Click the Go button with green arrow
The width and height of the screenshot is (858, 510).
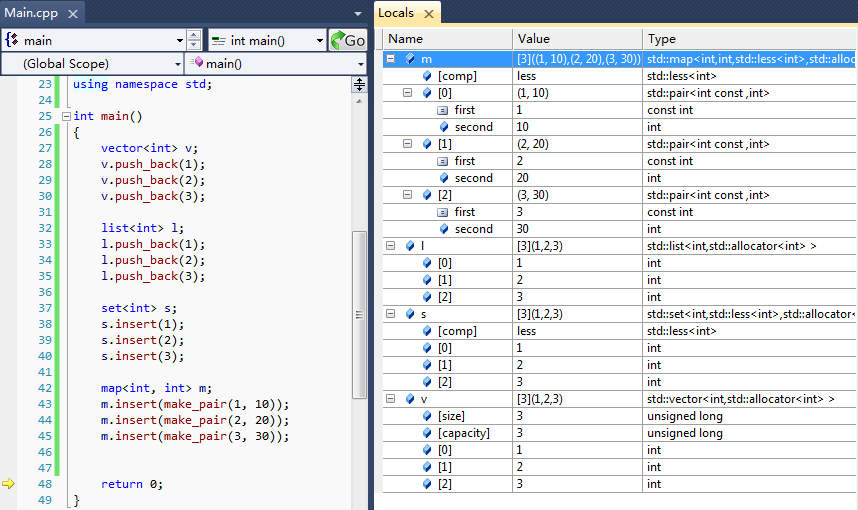348,40
